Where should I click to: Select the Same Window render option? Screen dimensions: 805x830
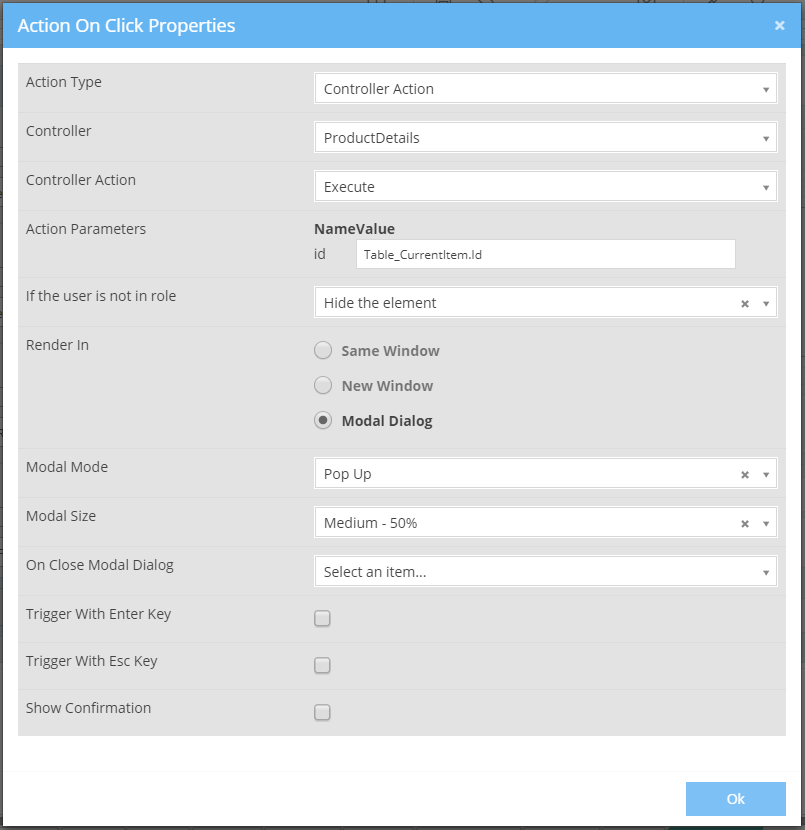click(323, 350)
